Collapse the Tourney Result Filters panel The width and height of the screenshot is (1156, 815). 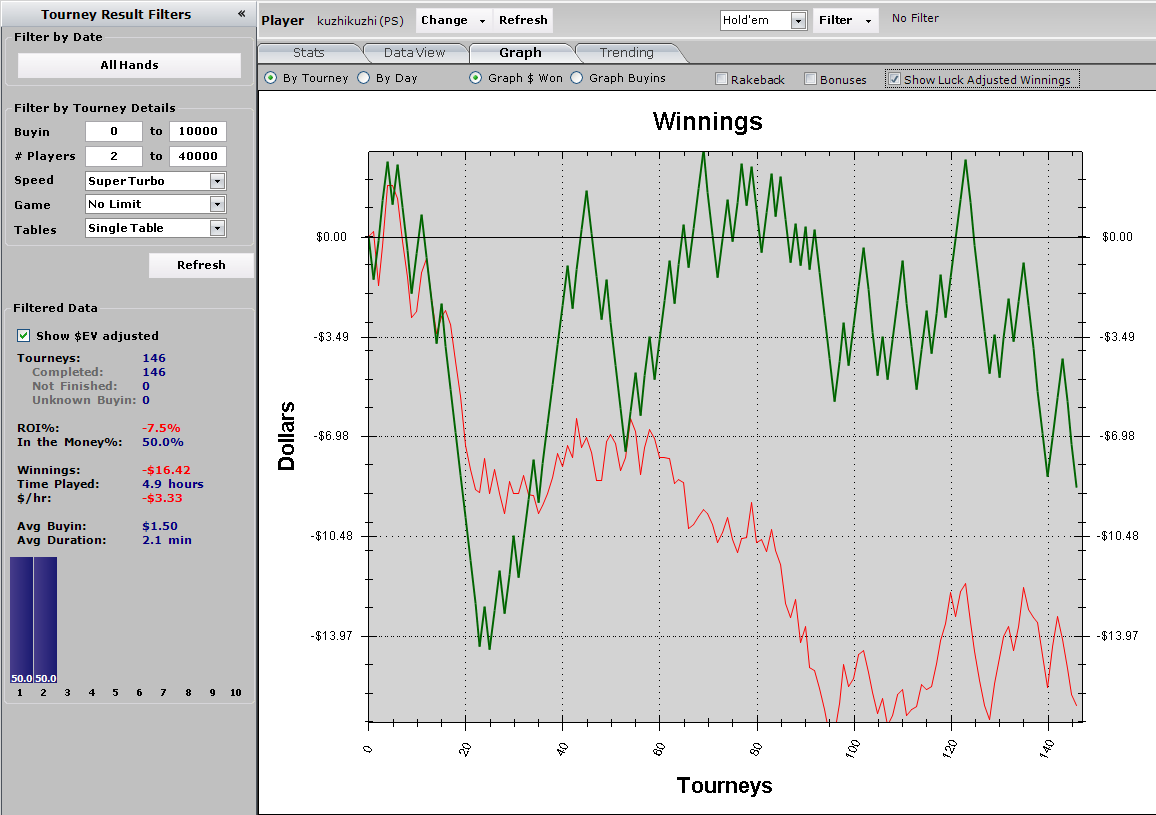click(x=241, y=14)
